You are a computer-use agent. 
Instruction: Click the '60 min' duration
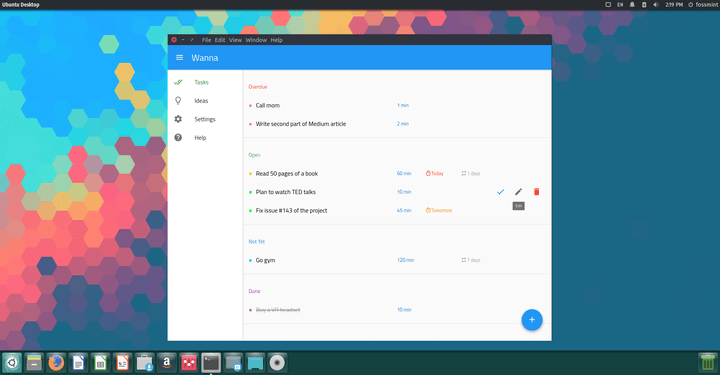(x=404, y=174)
